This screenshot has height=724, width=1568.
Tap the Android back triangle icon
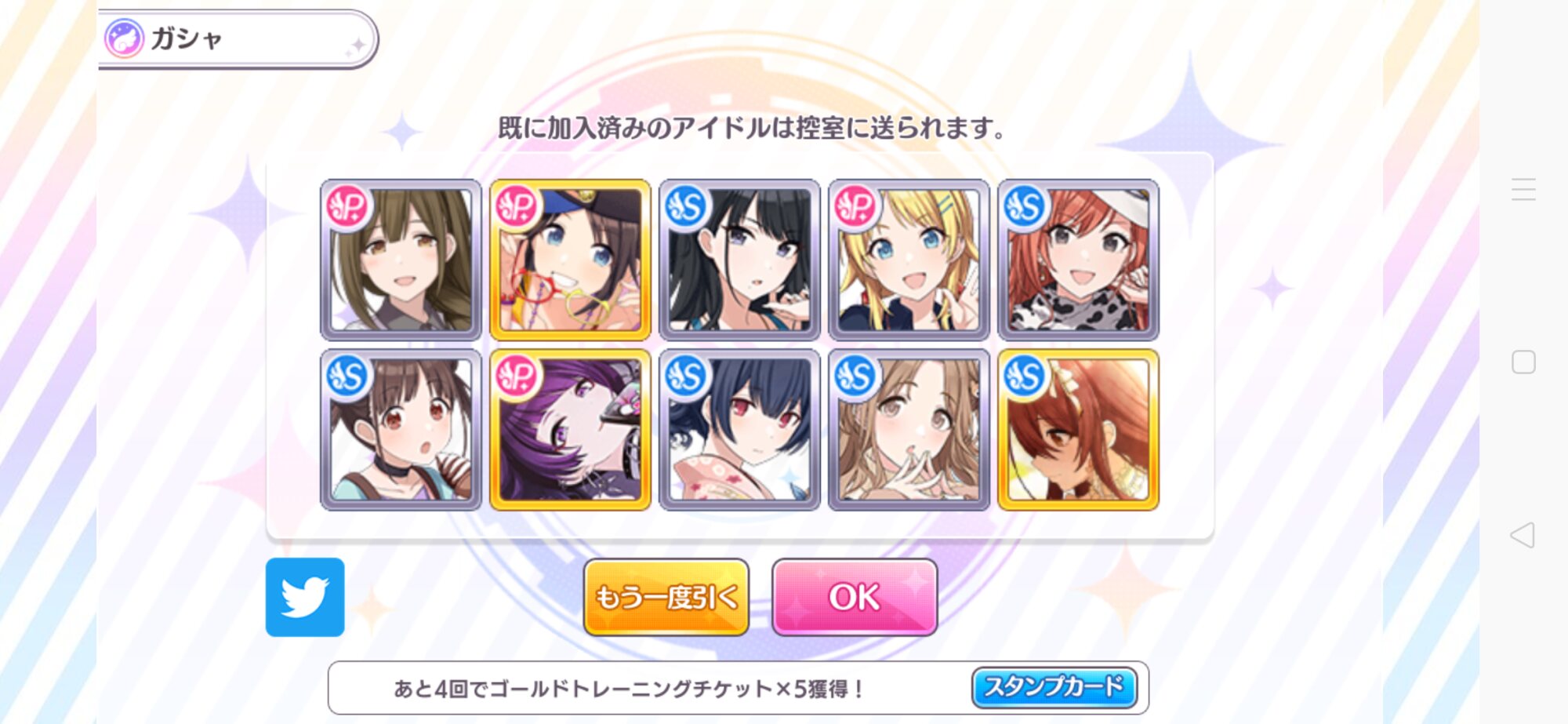[x=1523, y=535]
